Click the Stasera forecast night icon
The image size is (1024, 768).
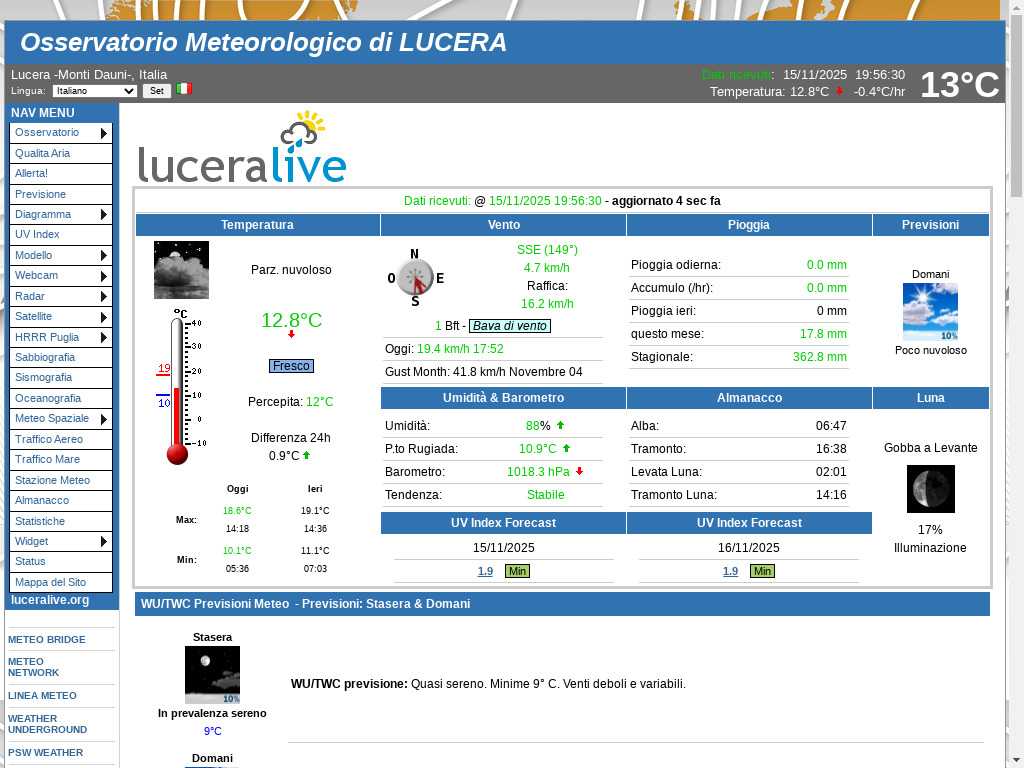212,675
